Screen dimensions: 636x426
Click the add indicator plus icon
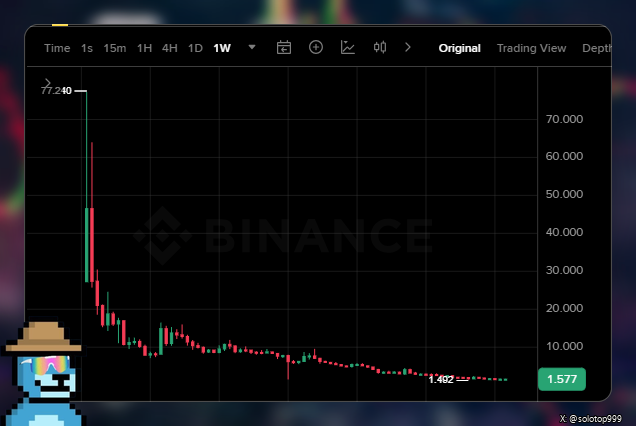tap(316, 47)
